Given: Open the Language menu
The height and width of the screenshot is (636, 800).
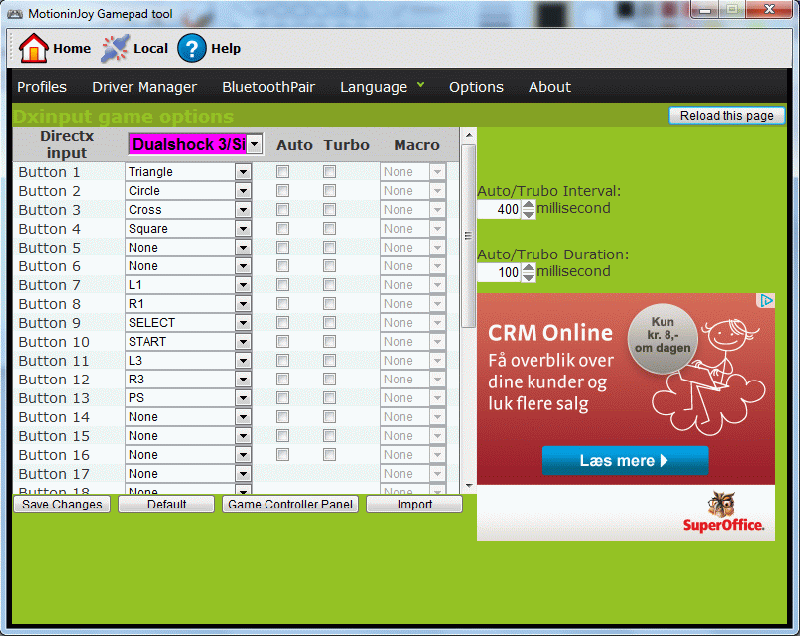Looking at the screenshot, I should coord(373,87).
